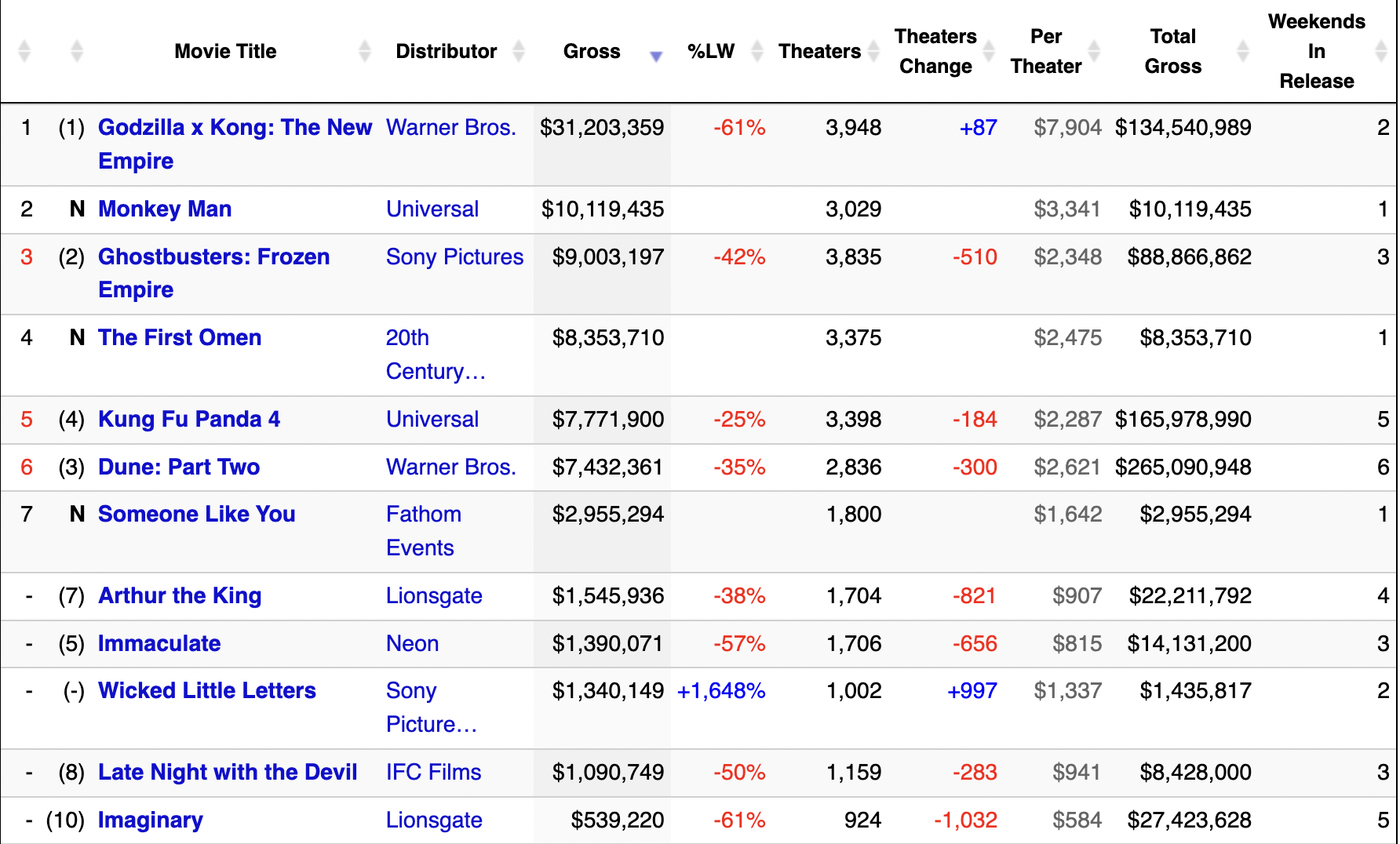The width and height of the screenshot is (1400, 844).
Task: Sort by last week rank column arrows
Action: pos(76,51)
